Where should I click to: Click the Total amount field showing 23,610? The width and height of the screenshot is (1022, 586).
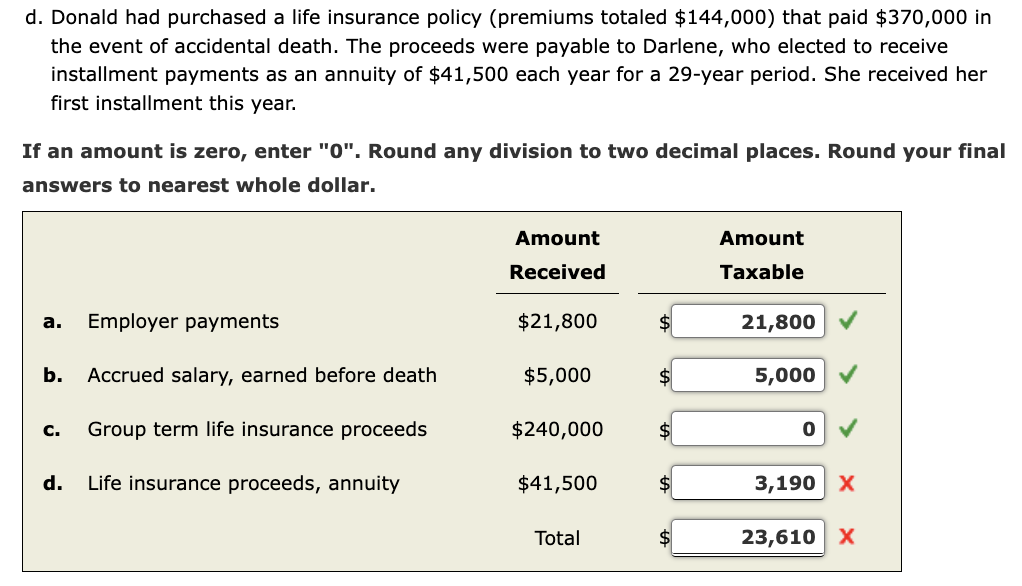coord(748,537)
